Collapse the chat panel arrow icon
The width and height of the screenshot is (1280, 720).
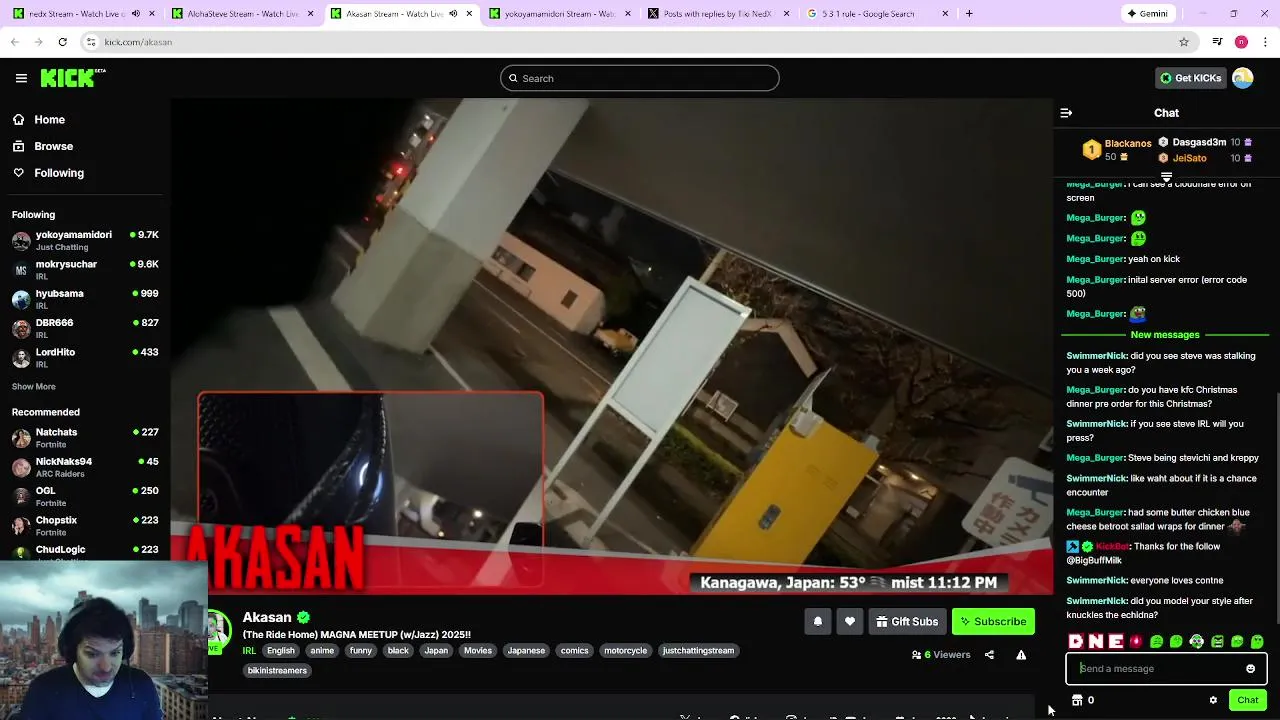[1066, 113]
